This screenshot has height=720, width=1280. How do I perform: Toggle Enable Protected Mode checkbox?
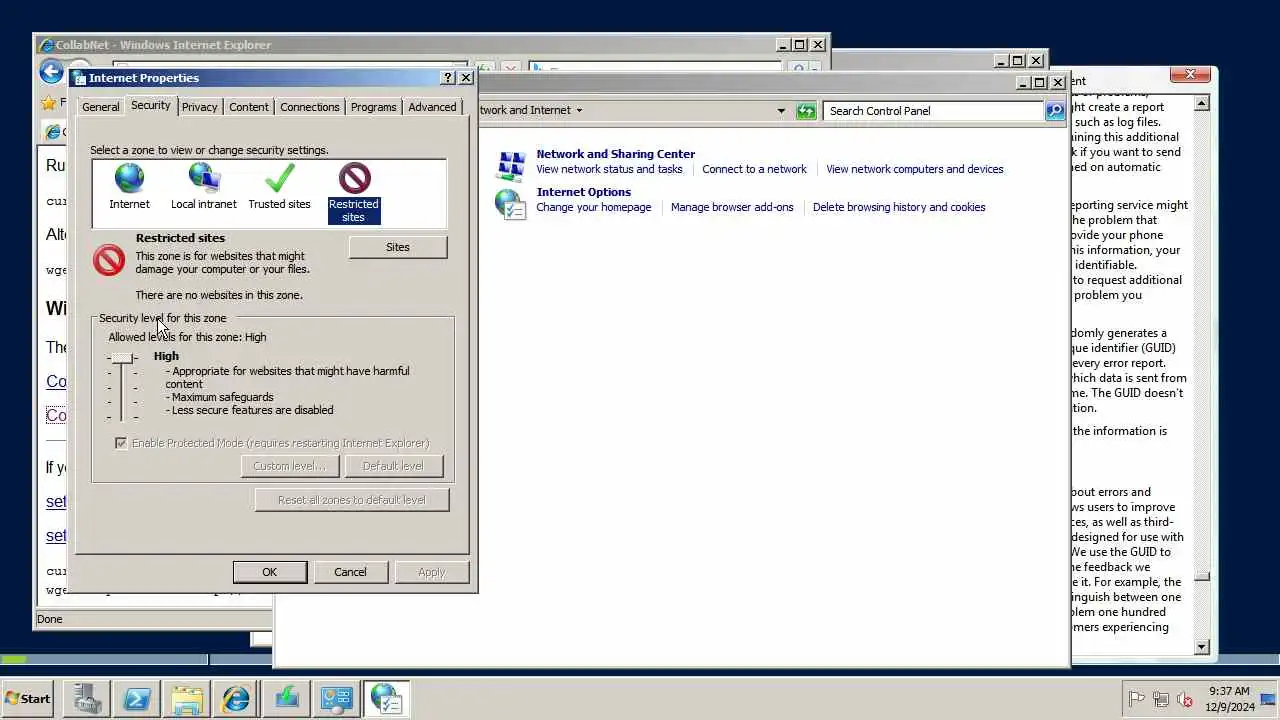[x=121, y=443]
